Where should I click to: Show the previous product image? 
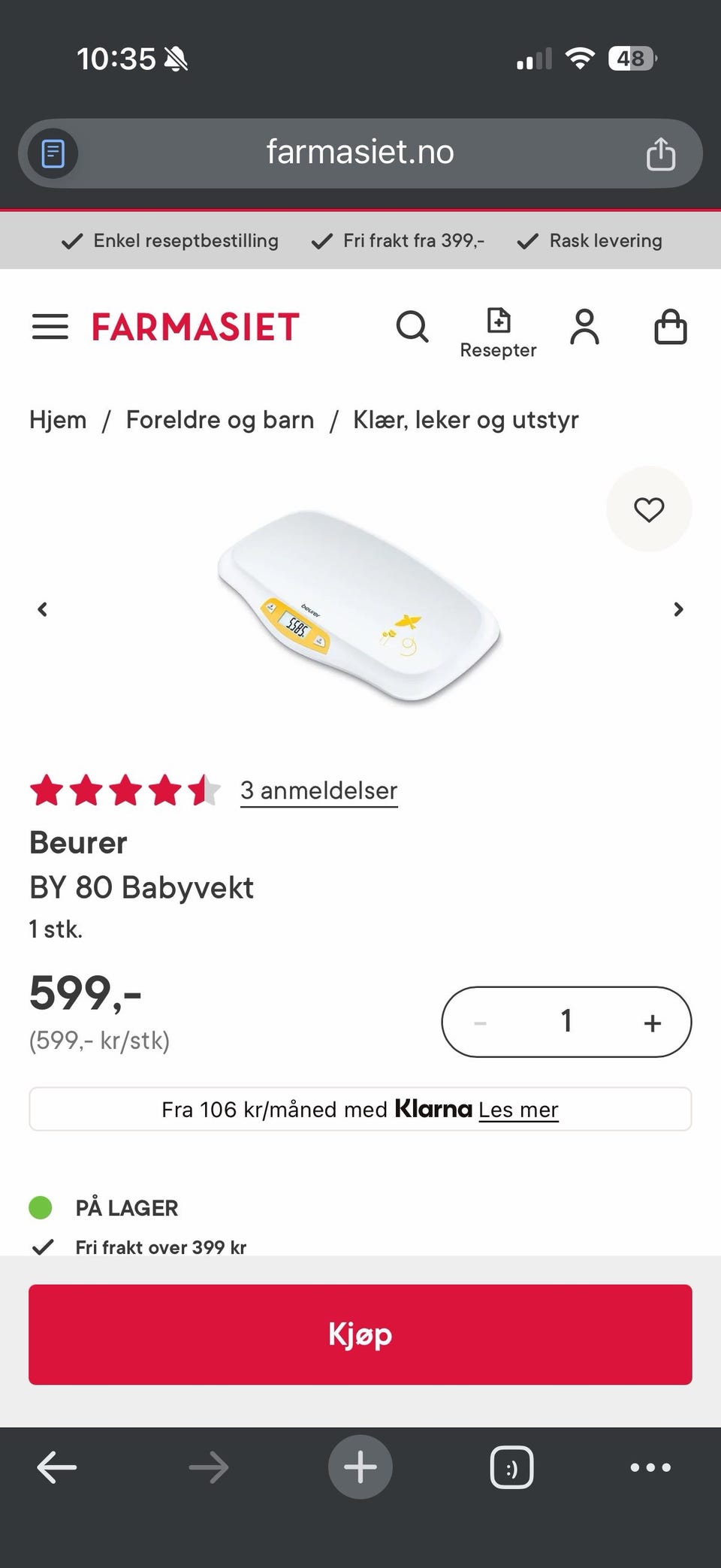click(x=43, y=609)
